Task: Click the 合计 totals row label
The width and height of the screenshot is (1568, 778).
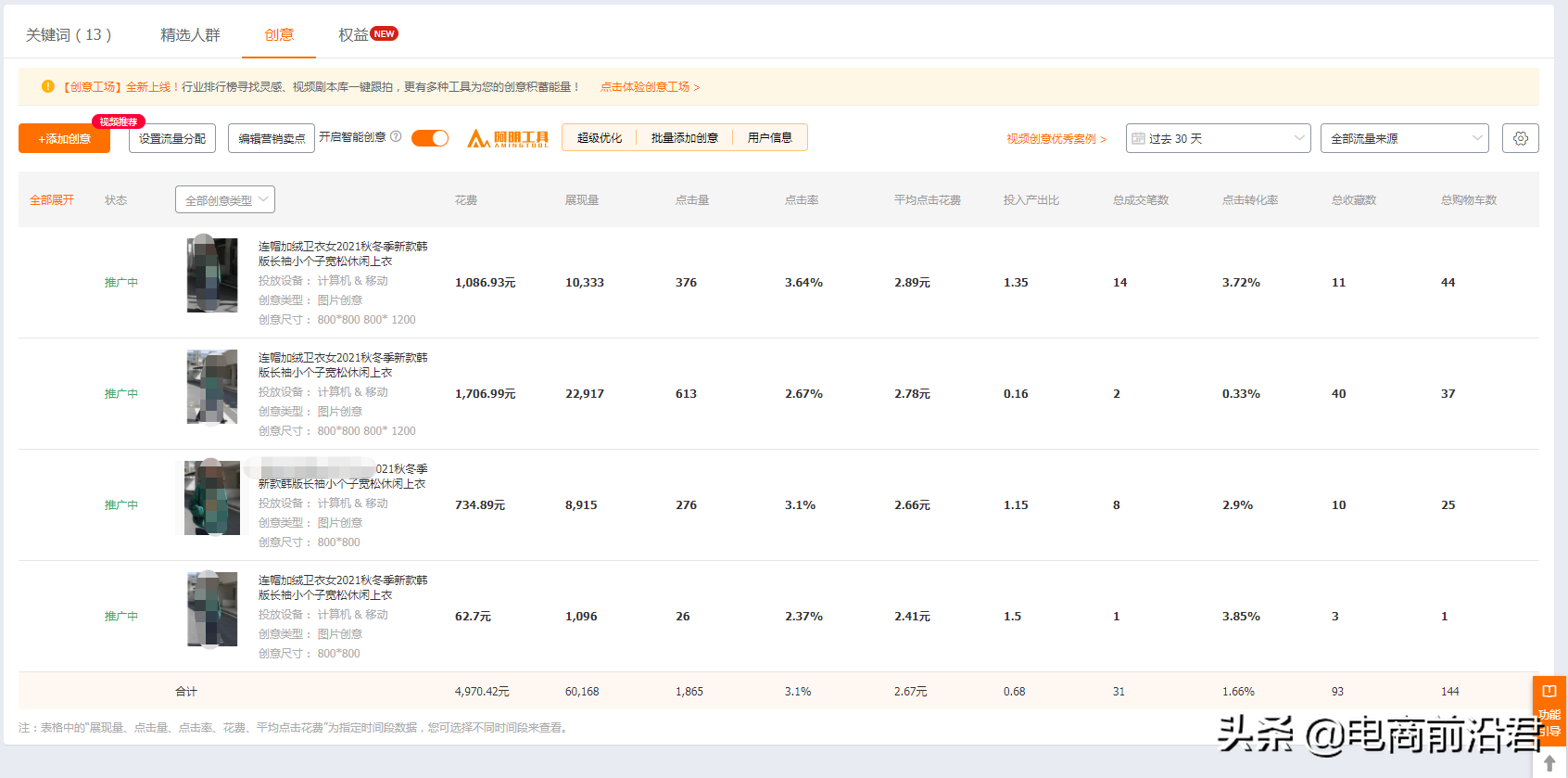Action: coord(186,691)
